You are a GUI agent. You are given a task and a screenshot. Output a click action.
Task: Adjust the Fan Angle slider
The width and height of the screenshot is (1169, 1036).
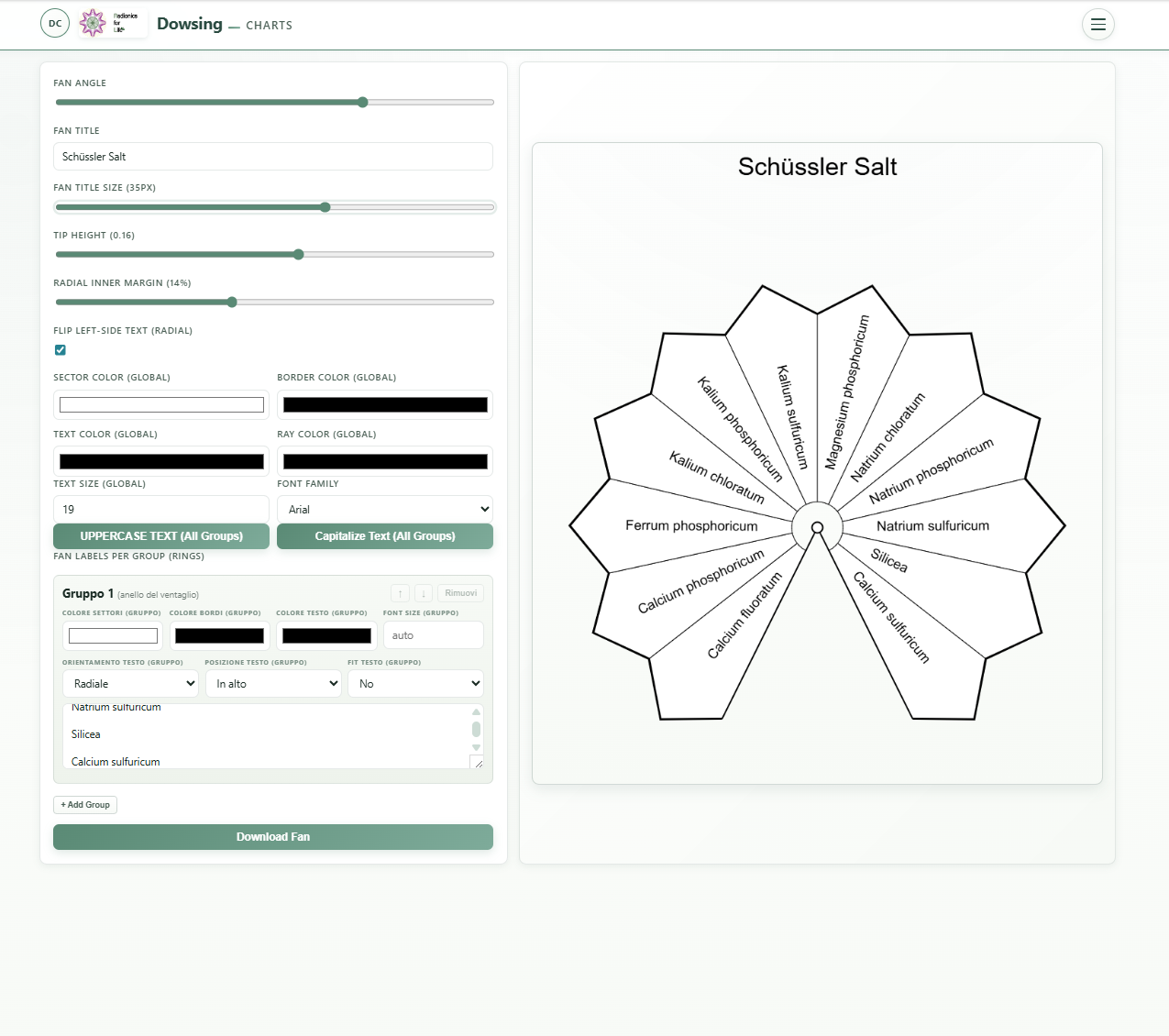point(275,103)
